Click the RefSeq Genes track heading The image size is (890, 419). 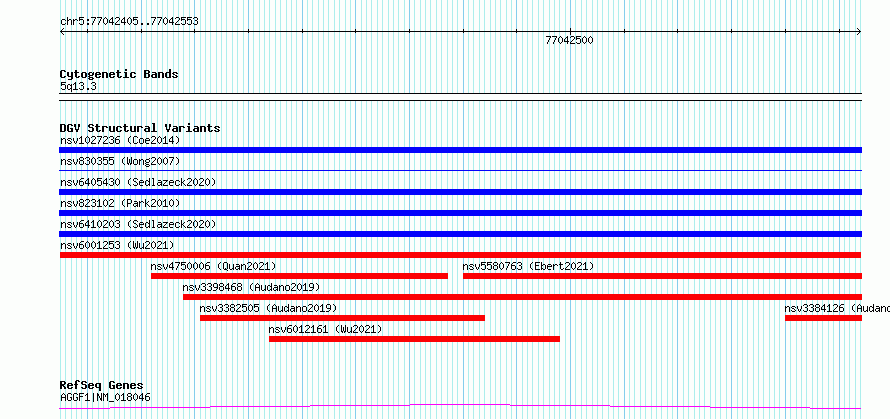[102, 386]
